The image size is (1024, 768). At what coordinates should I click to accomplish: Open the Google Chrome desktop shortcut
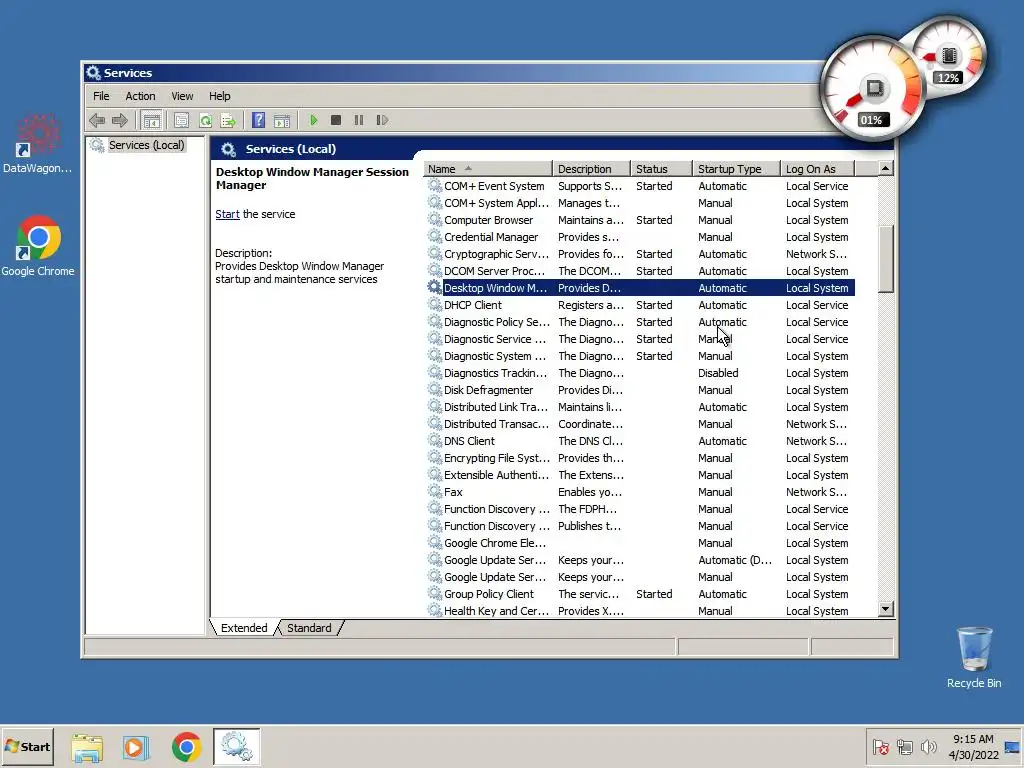(x=38, y=246)
